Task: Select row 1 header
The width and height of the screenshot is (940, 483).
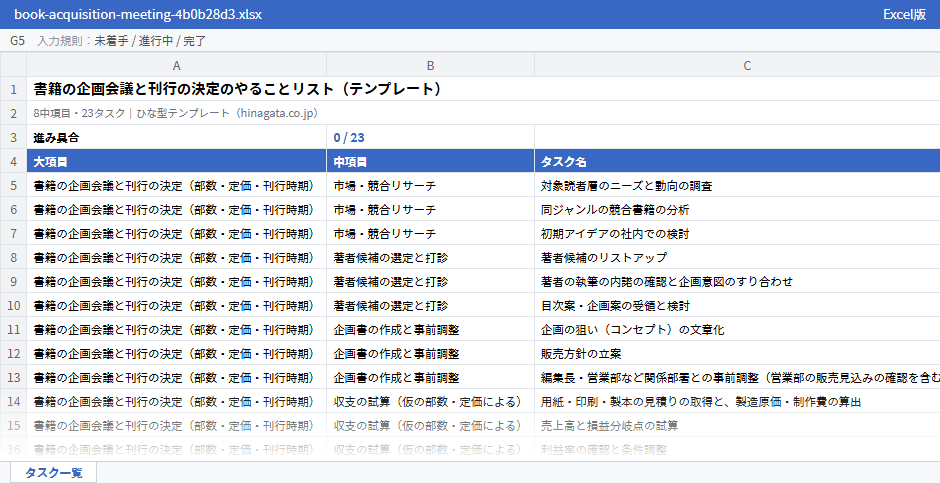Action: click(x=13, y=89)
